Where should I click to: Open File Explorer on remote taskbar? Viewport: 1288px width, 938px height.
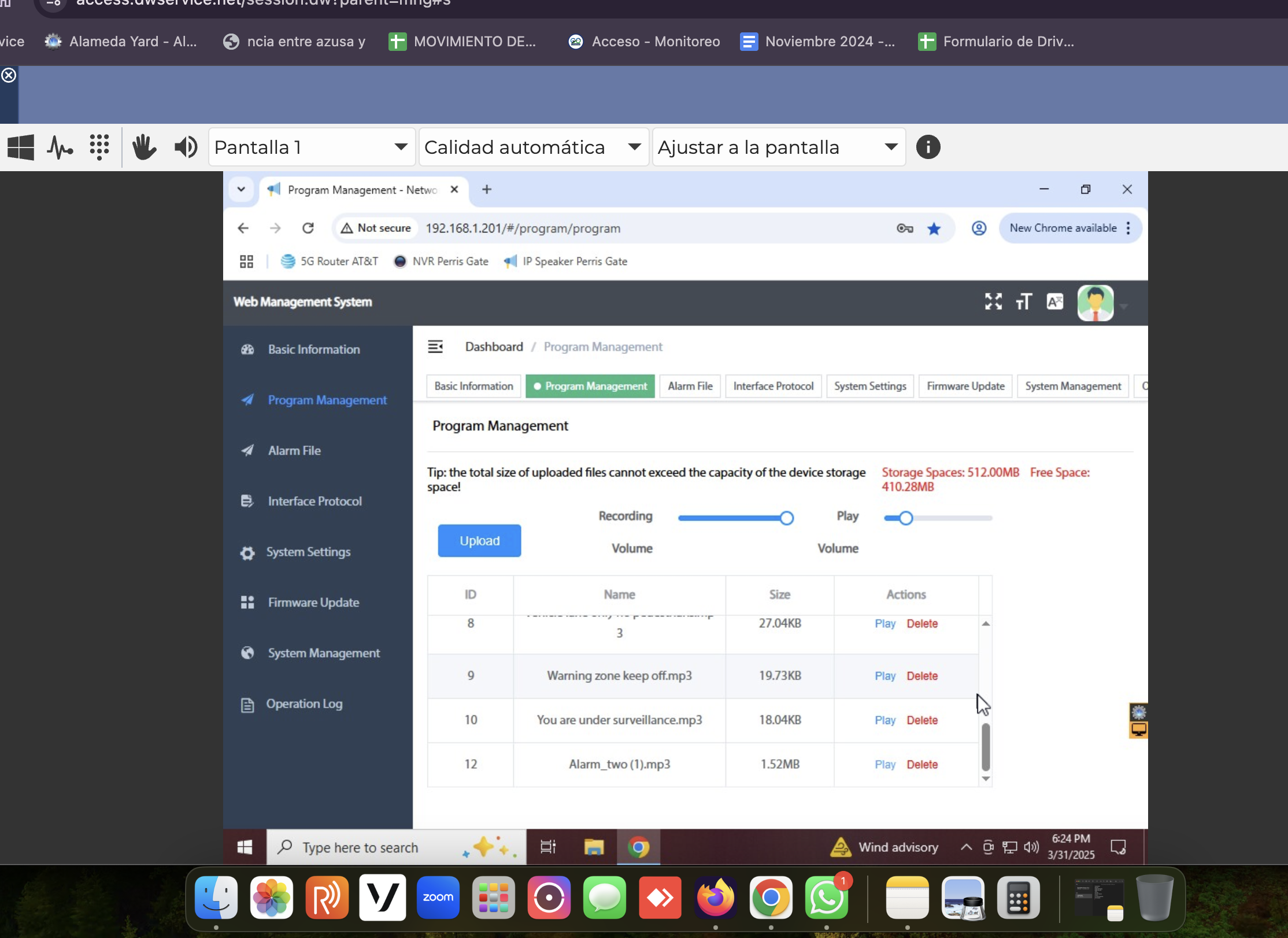(594, 848)
